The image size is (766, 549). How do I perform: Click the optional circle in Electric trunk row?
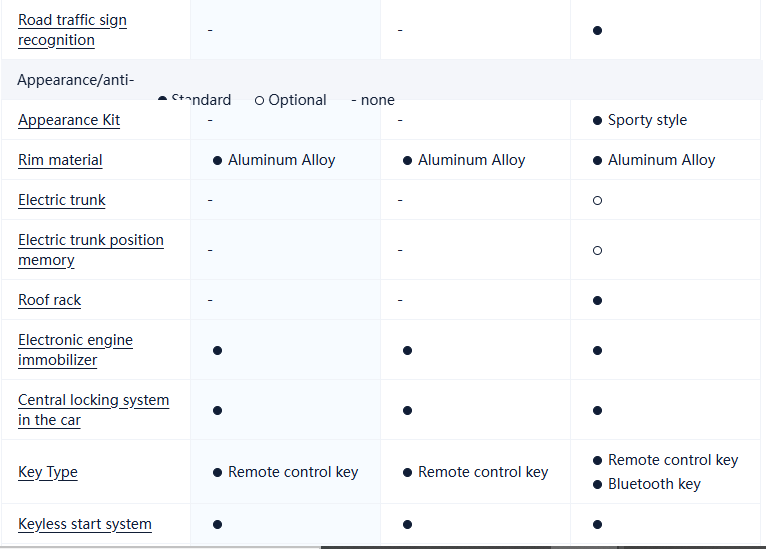[x=597, y=200]
